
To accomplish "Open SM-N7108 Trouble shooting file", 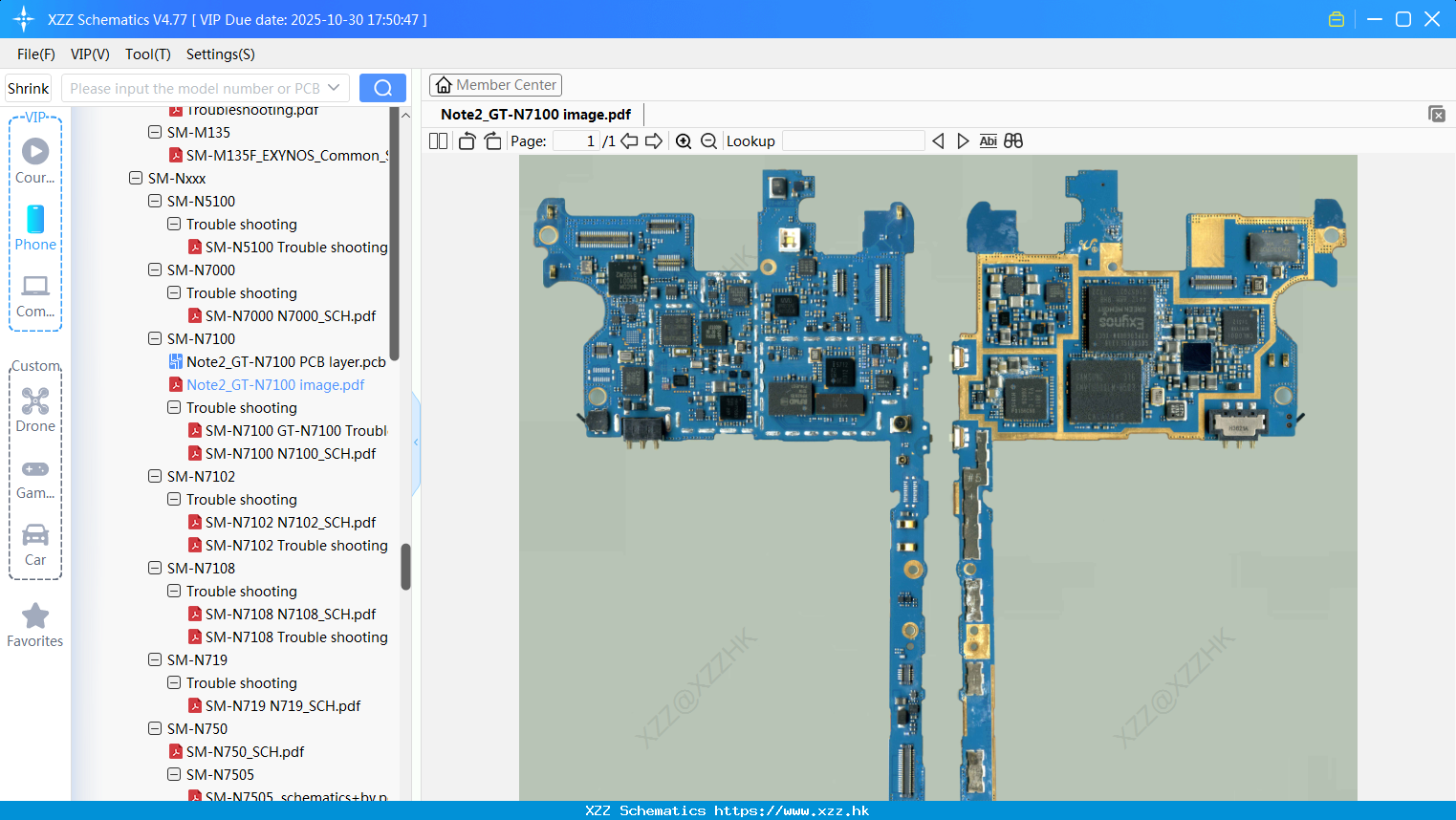I will (x=296, y=637).
